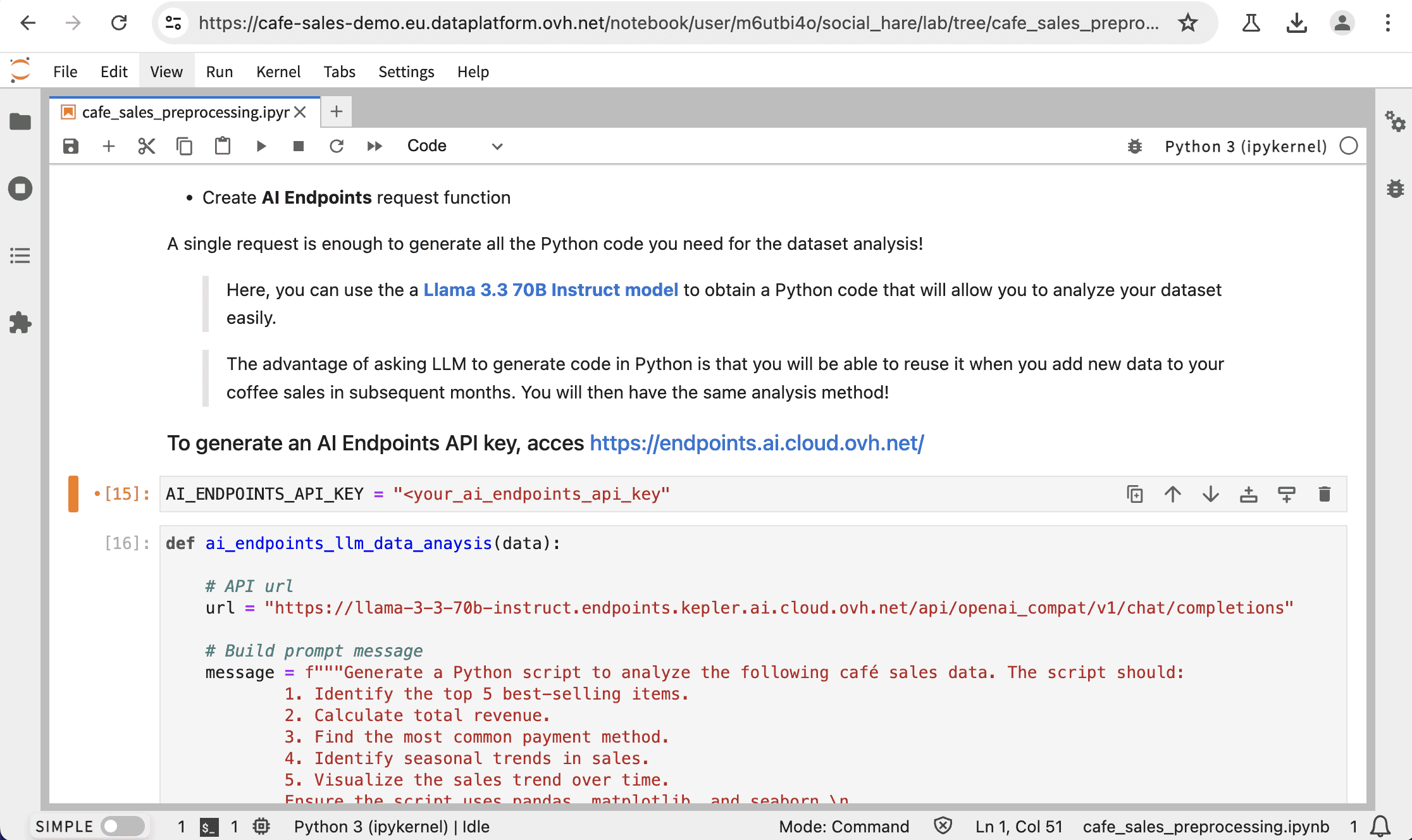Open the Help menu
This screenshot has height=840, width=1412.
coord(473,71)
